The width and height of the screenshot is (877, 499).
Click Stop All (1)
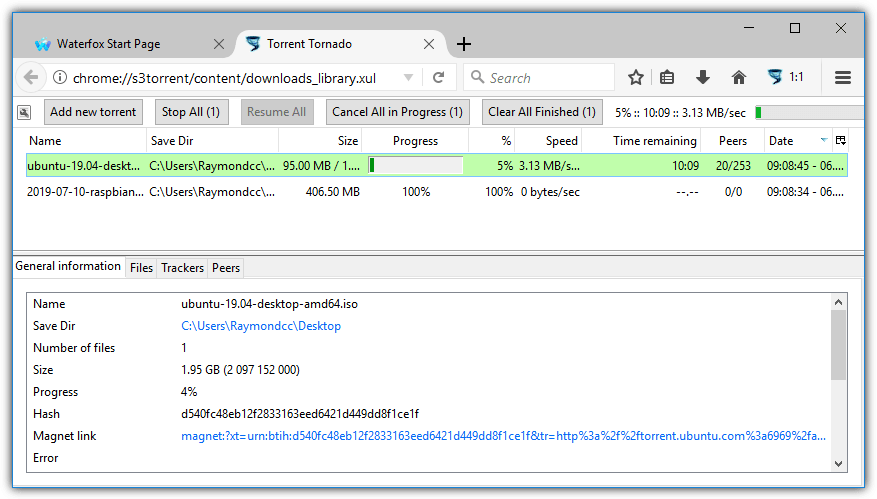click(191, 112)
